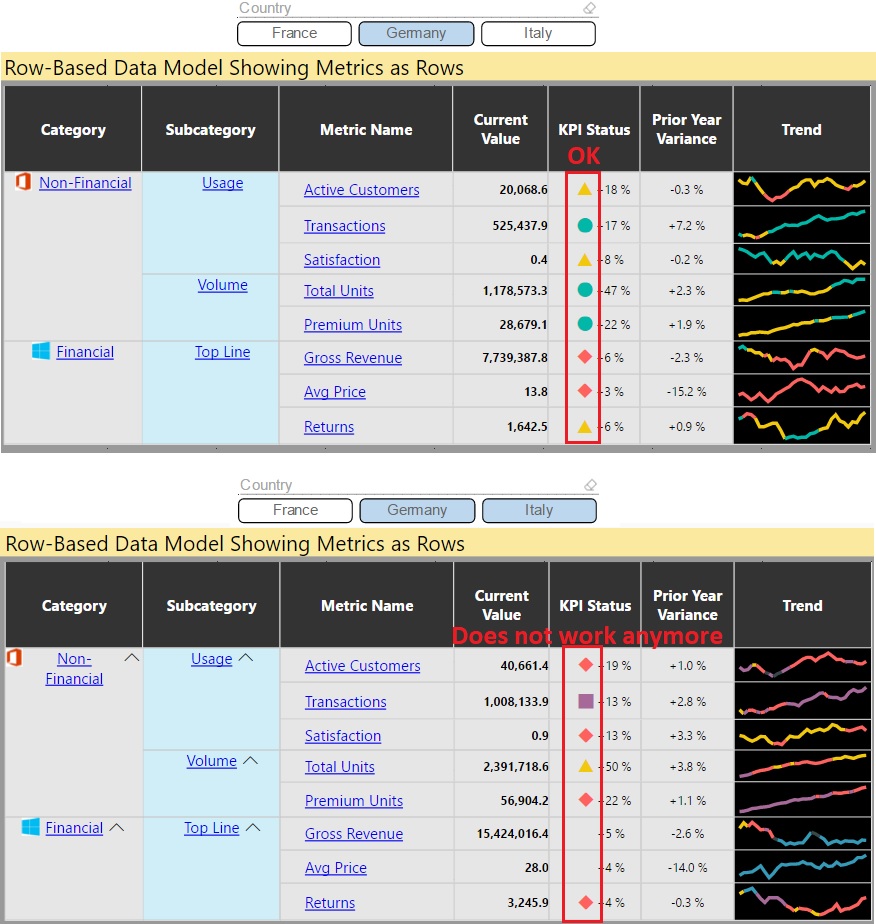Click top Transactions metric link

pos(345,226)
